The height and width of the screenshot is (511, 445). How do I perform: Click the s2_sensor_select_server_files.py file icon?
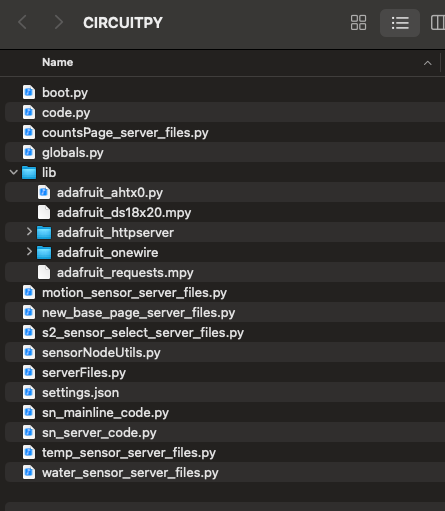29,332
